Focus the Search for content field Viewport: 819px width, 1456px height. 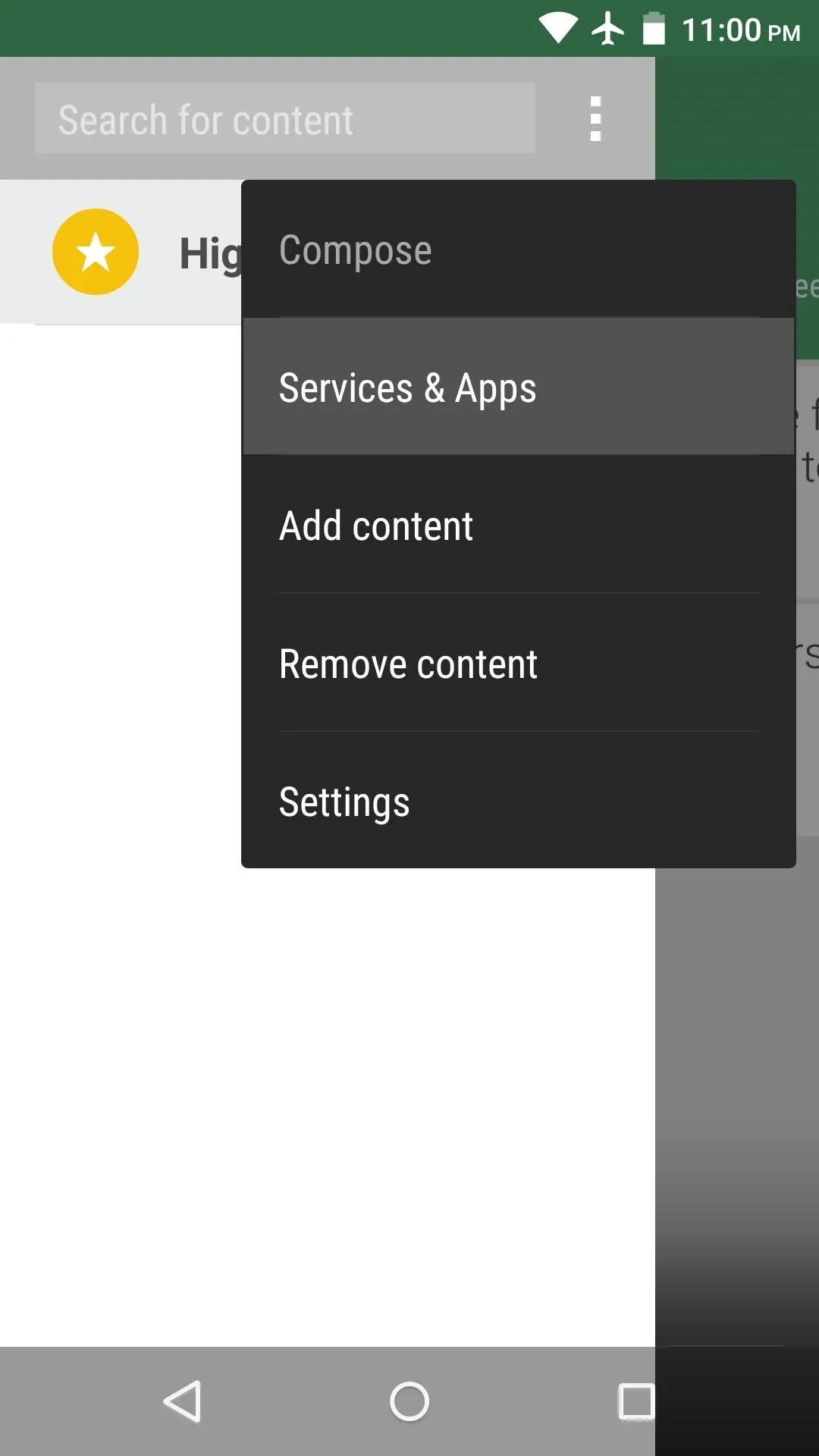285,118
